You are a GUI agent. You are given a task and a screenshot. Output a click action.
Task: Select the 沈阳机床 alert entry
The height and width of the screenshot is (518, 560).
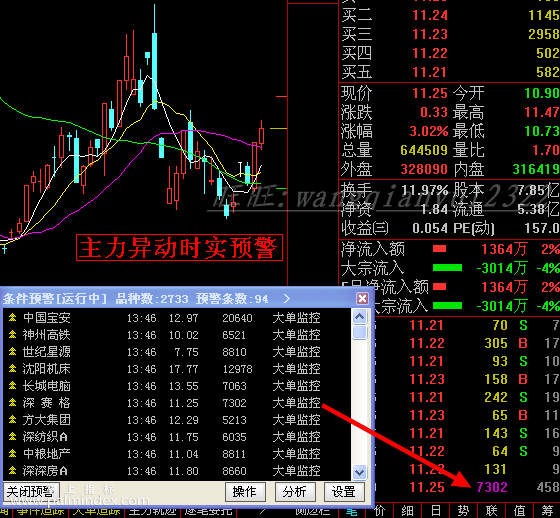pos(177,369)
